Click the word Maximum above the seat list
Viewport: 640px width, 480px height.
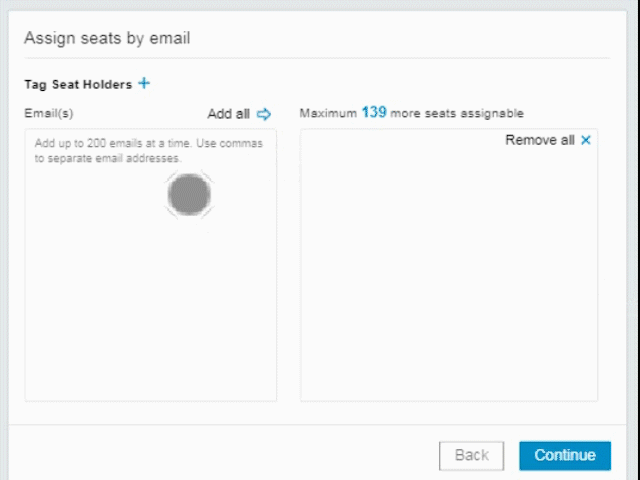point(328,114)
